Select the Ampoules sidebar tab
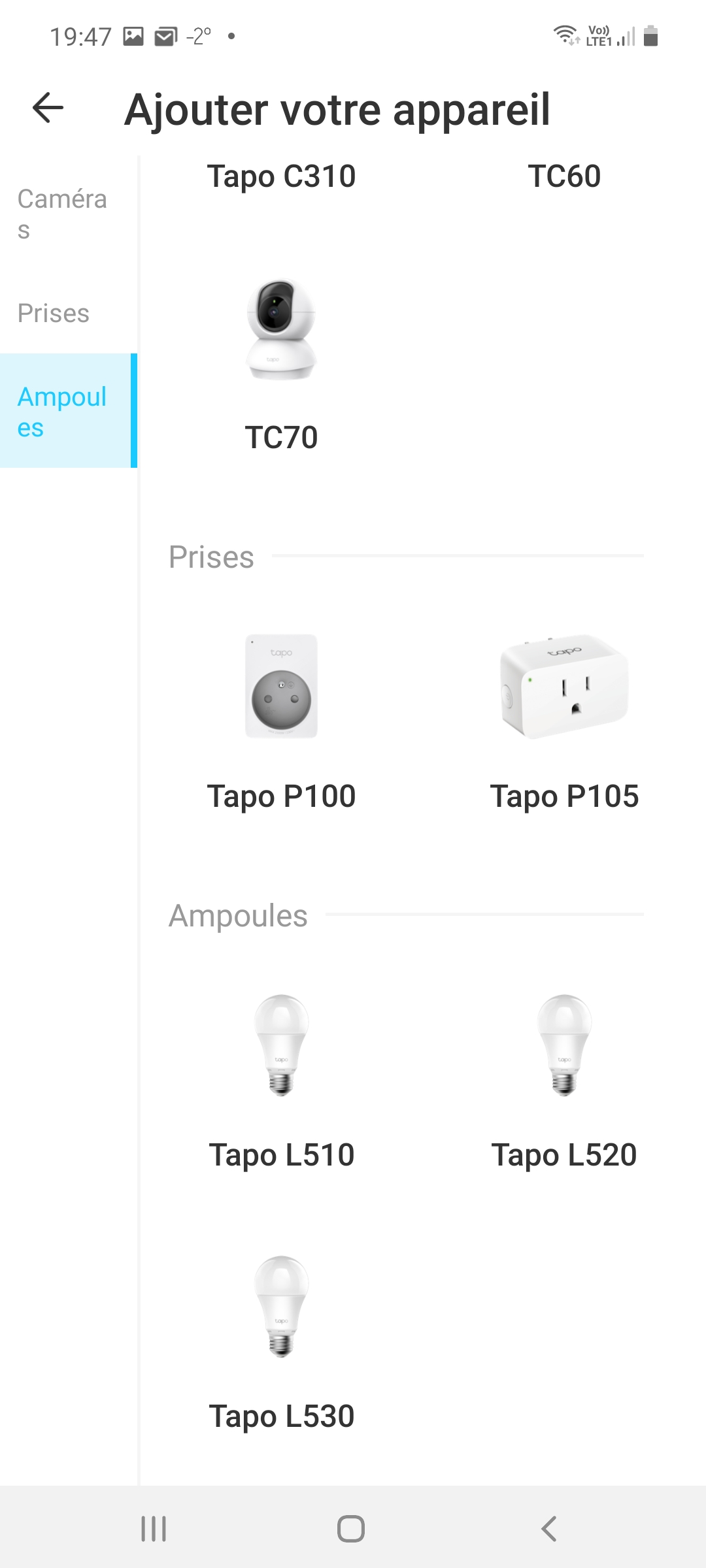 [62, 412]
